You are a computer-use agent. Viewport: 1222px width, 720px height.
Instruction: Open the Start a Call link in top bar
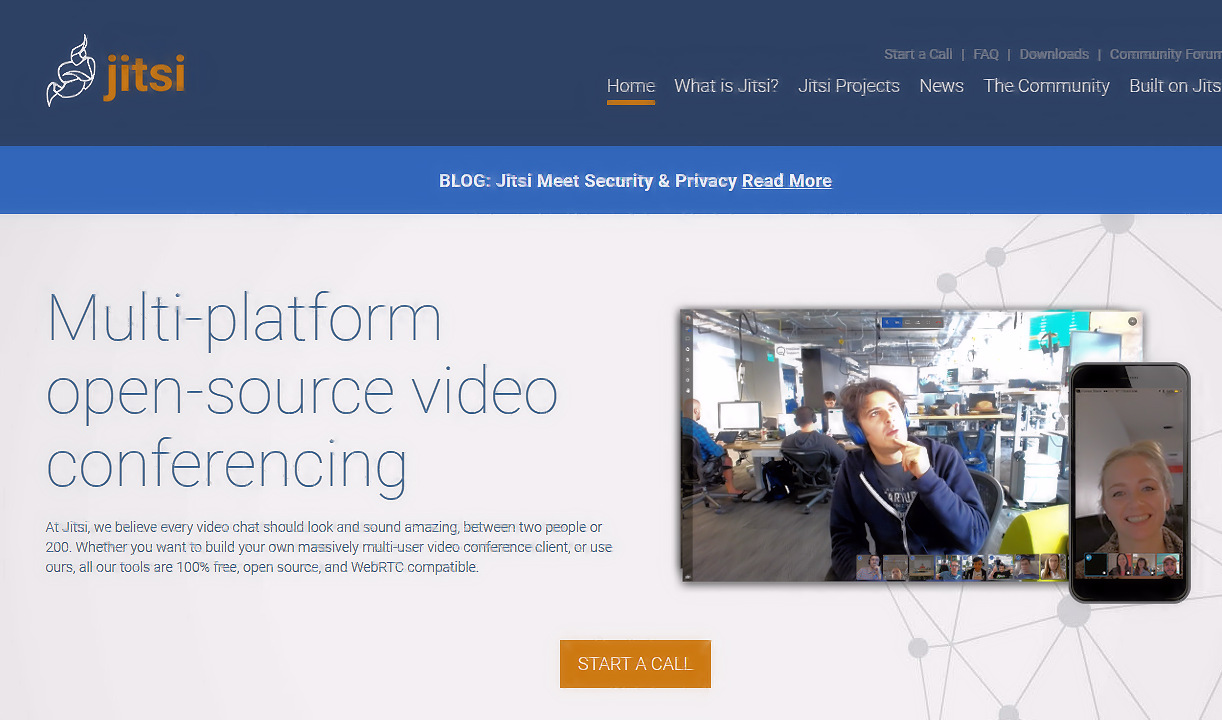918,54
